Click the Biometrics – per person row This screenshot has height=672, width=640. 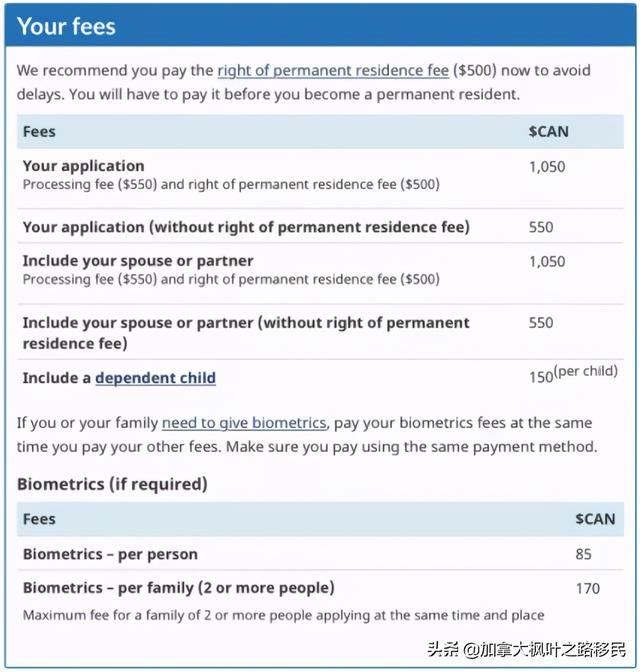tap(110, 554)
